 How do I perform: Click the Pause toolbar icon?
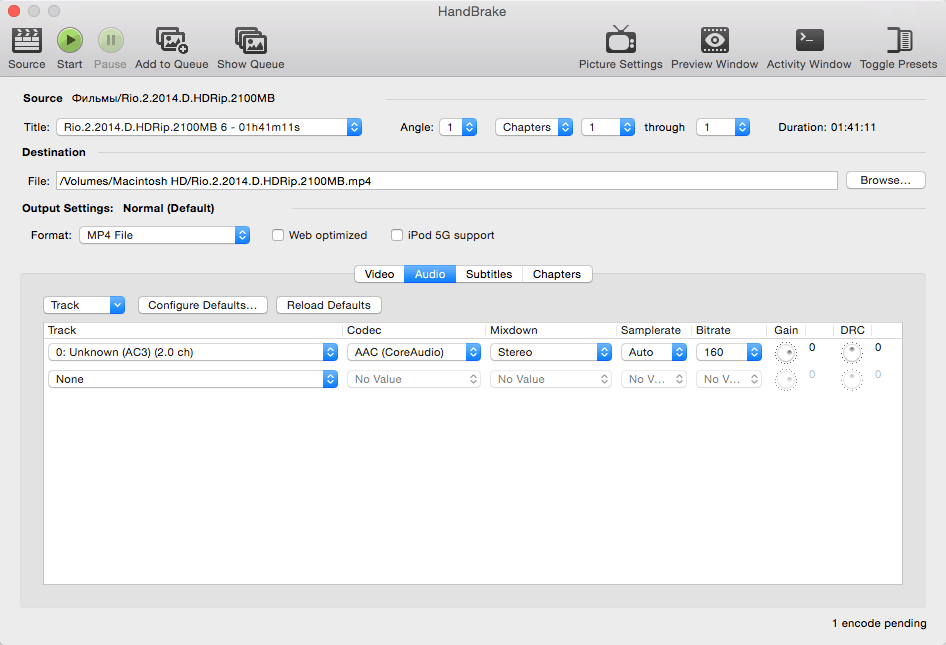[111, 41]
